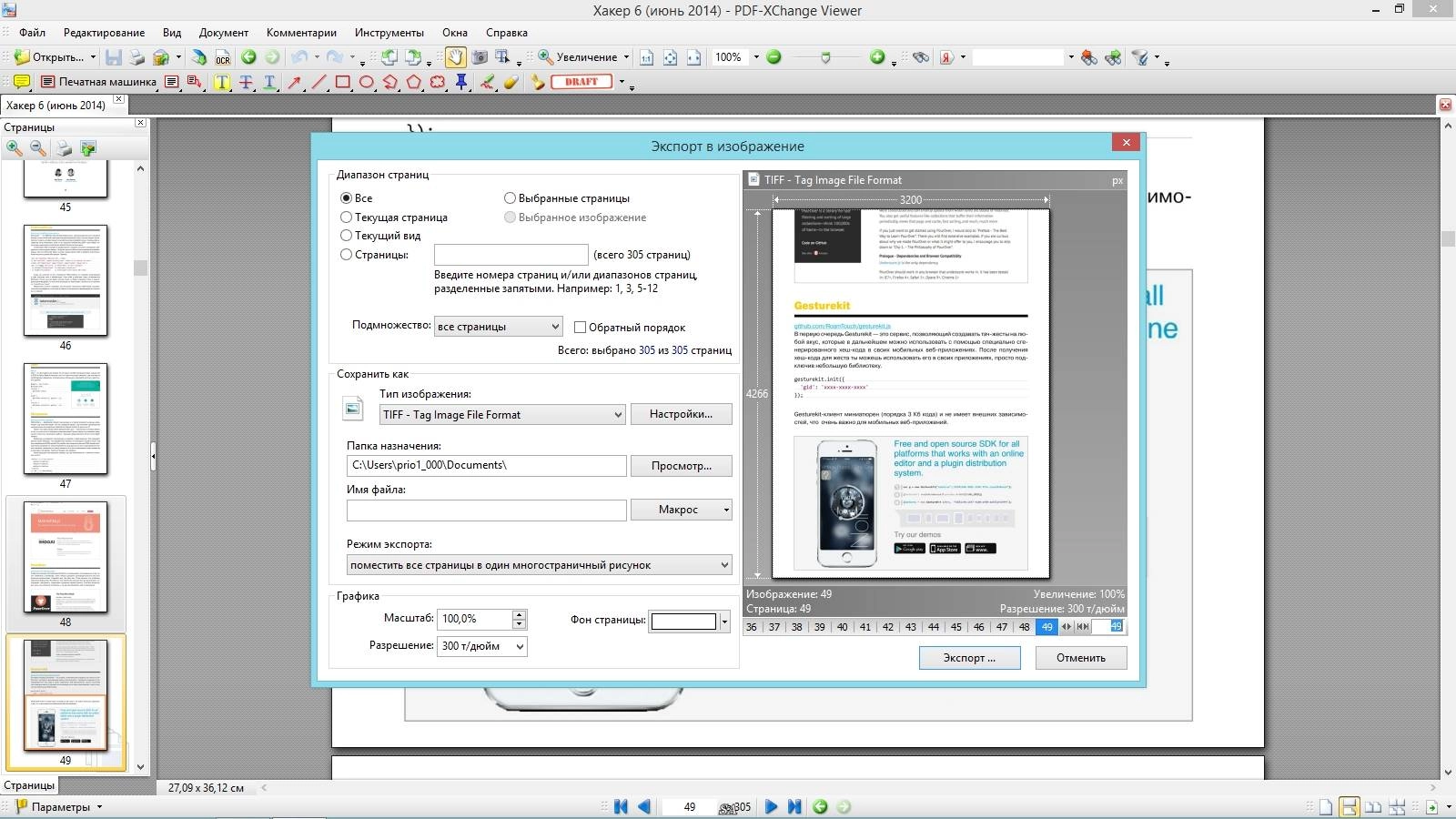Screen dimensions: 1456x819
Task: Select the Pencil drawing tool
Action: tap(488, 82)
